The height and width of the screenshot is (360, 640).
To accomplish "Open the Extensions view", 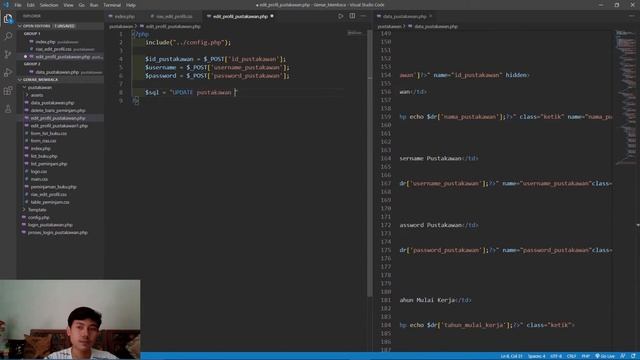I will [8, 91].
